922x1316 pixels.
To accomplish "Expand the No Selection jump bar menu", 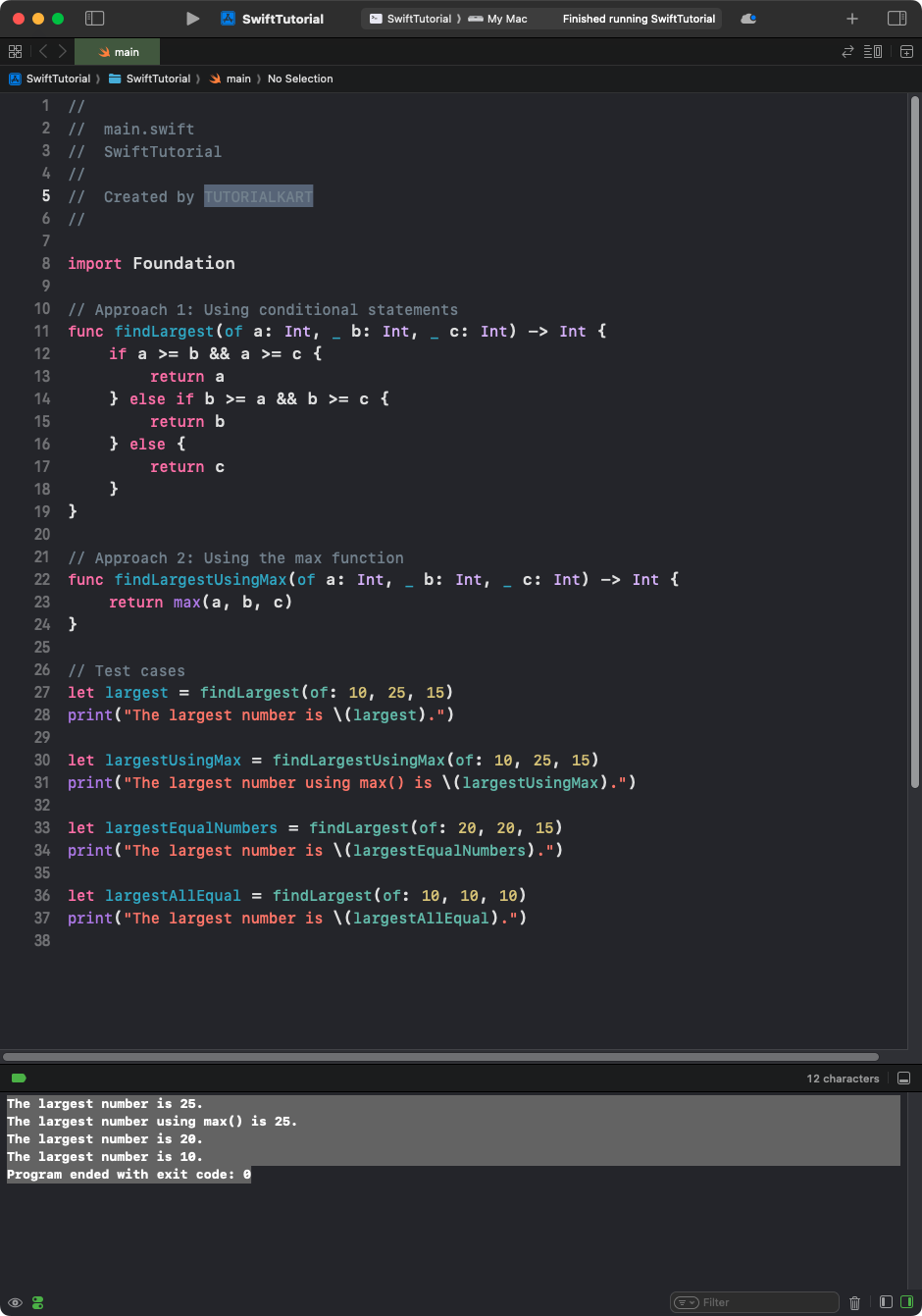I will click(x=300, y=79).
